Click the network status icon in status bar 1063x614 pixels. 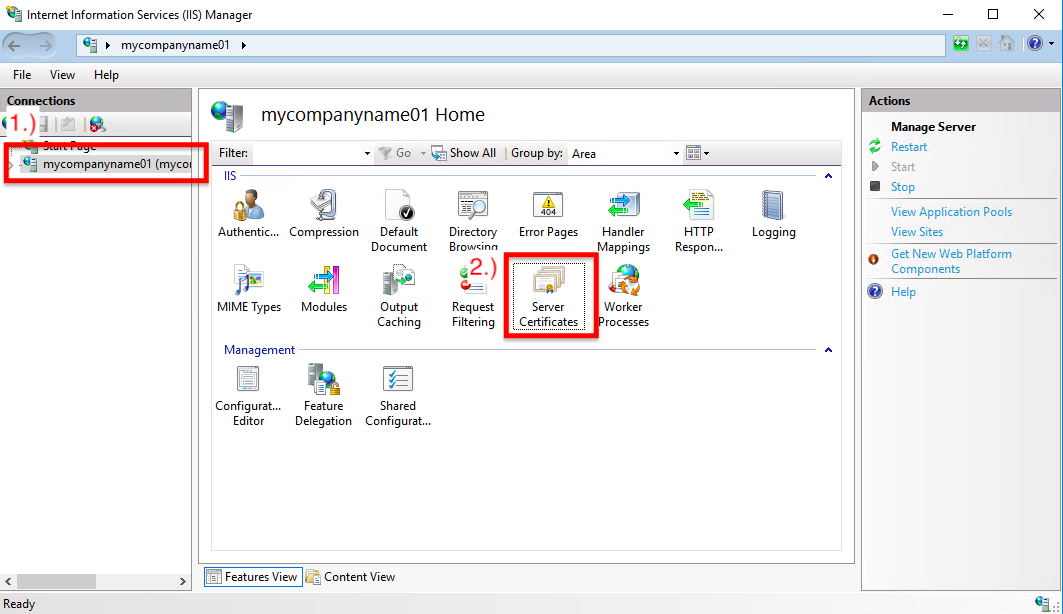[x=1042, y=602]
